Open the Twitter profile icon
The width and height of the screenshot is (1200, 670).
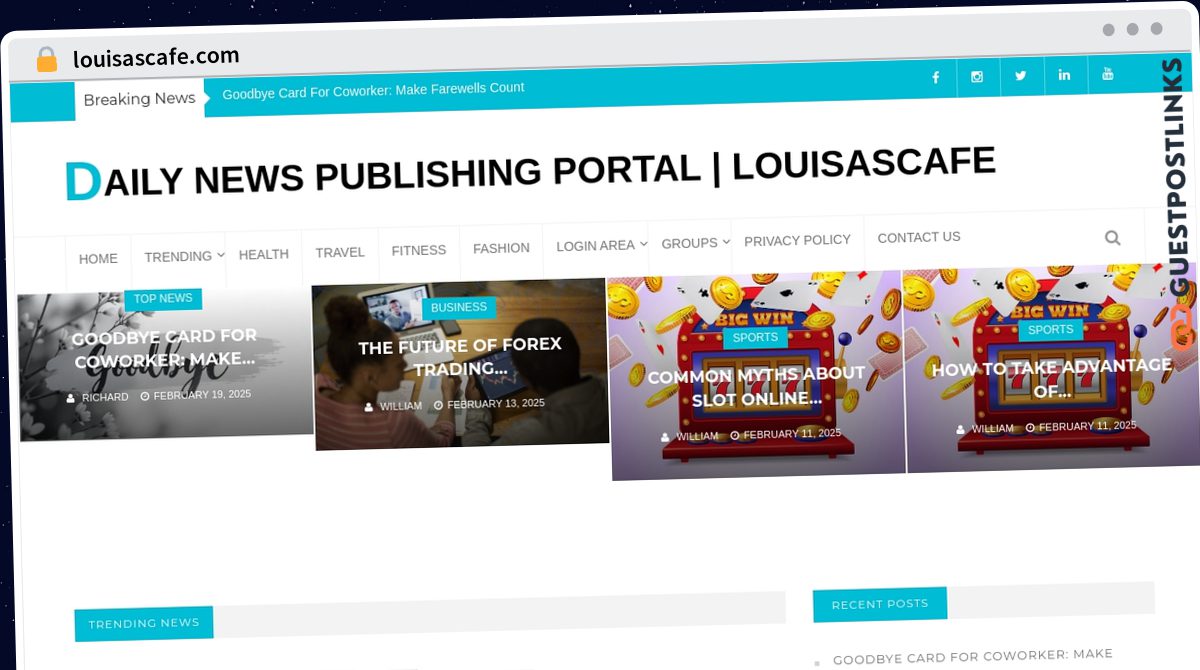tap(1021, 76)
